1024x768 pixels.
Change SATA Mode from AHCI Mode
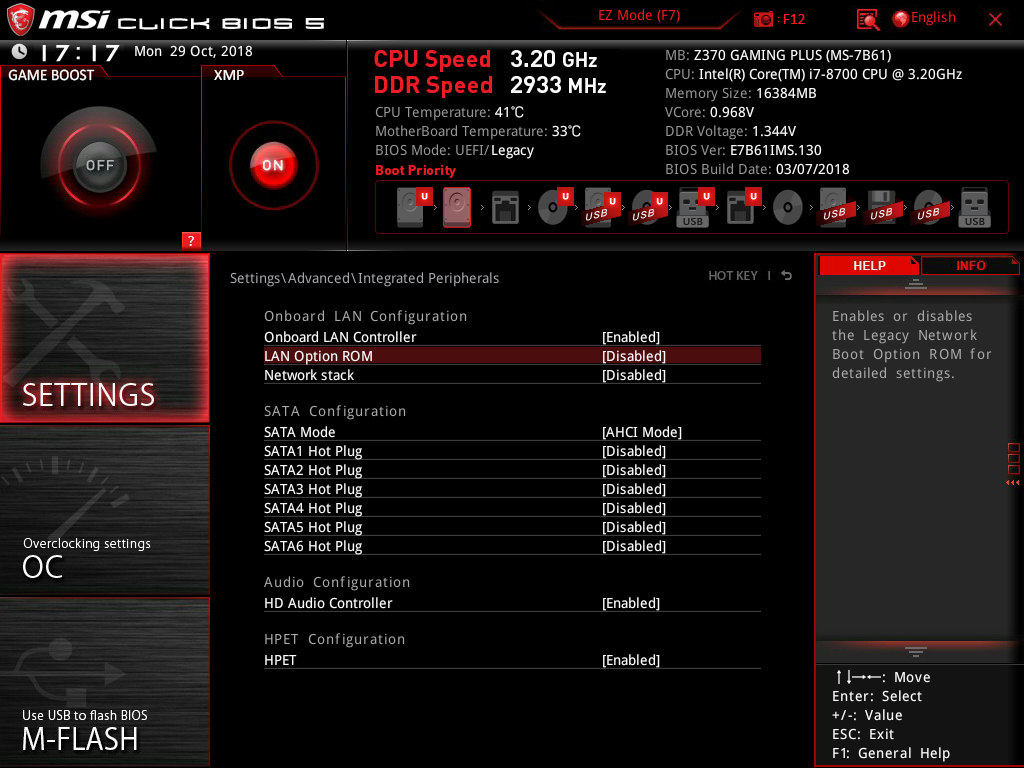tap(641, 432)
